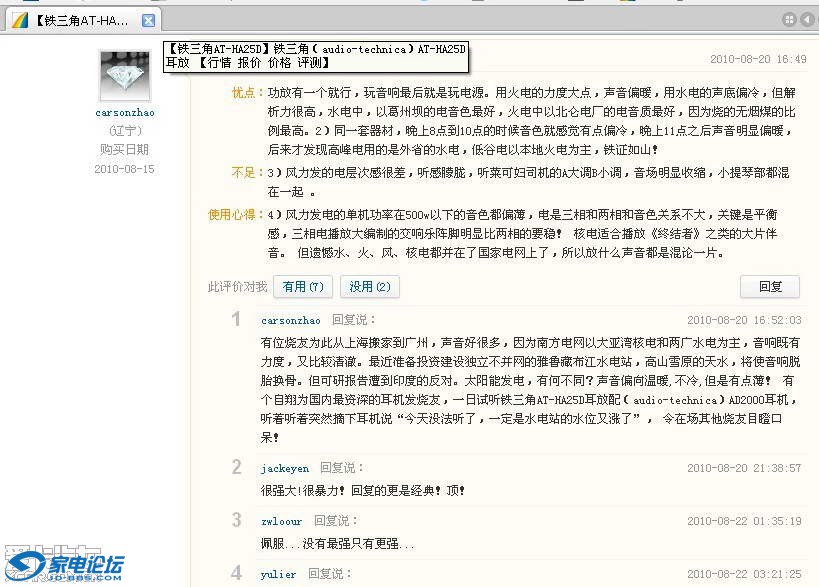Open carsonzhao link in reply 1

click(x=291, y=320)
